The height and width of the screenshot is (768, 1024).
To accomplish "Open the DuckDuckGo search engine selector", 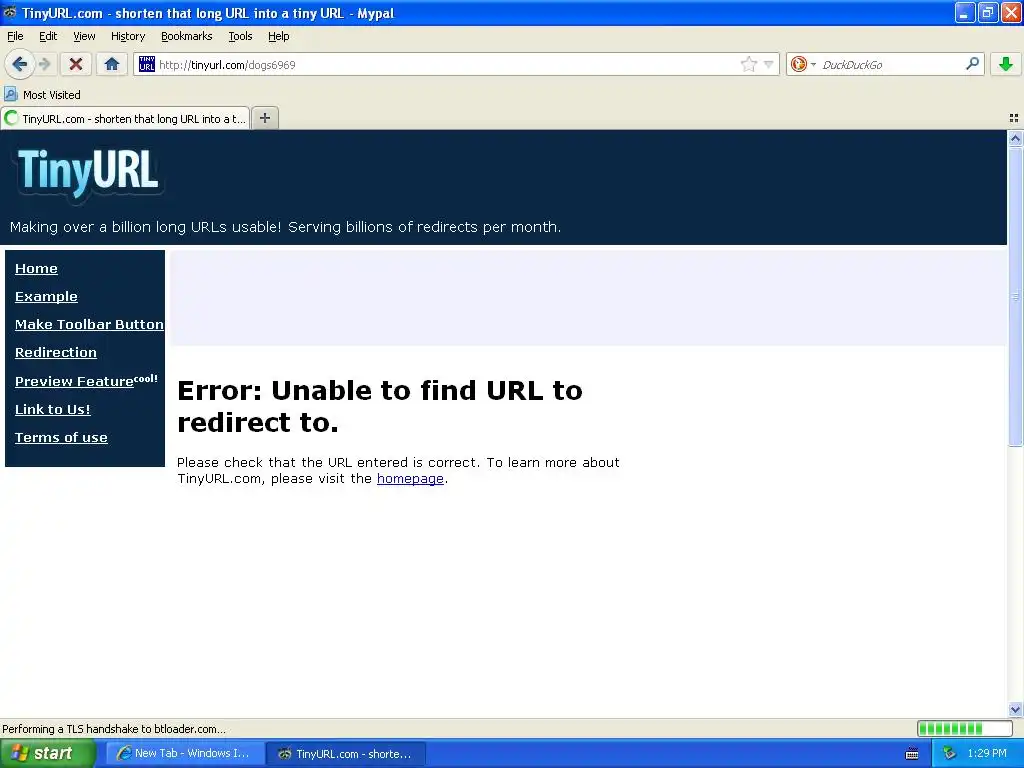I will click(x=803, y=64).
